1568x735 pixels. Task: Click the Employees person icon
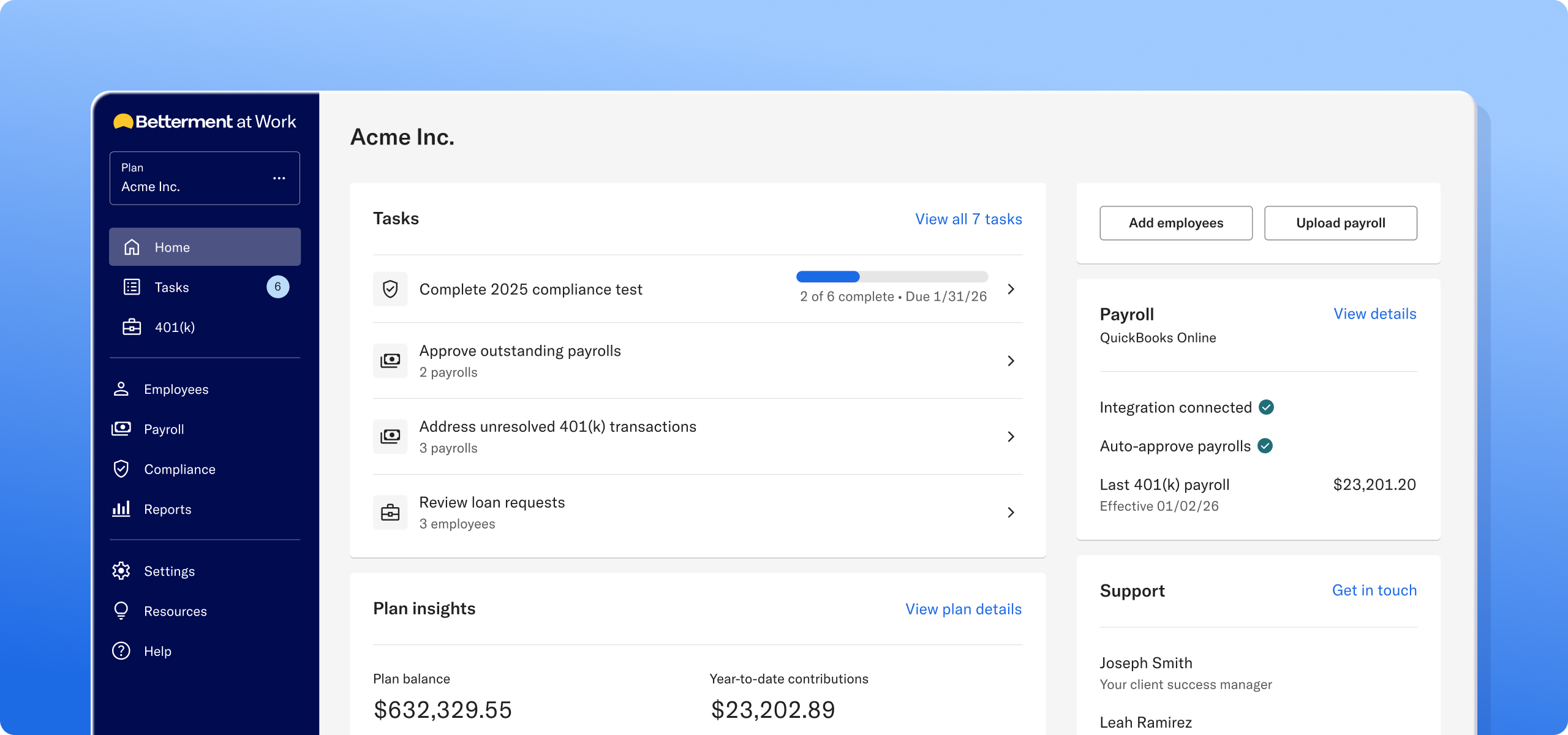click(x=121, y=389)
